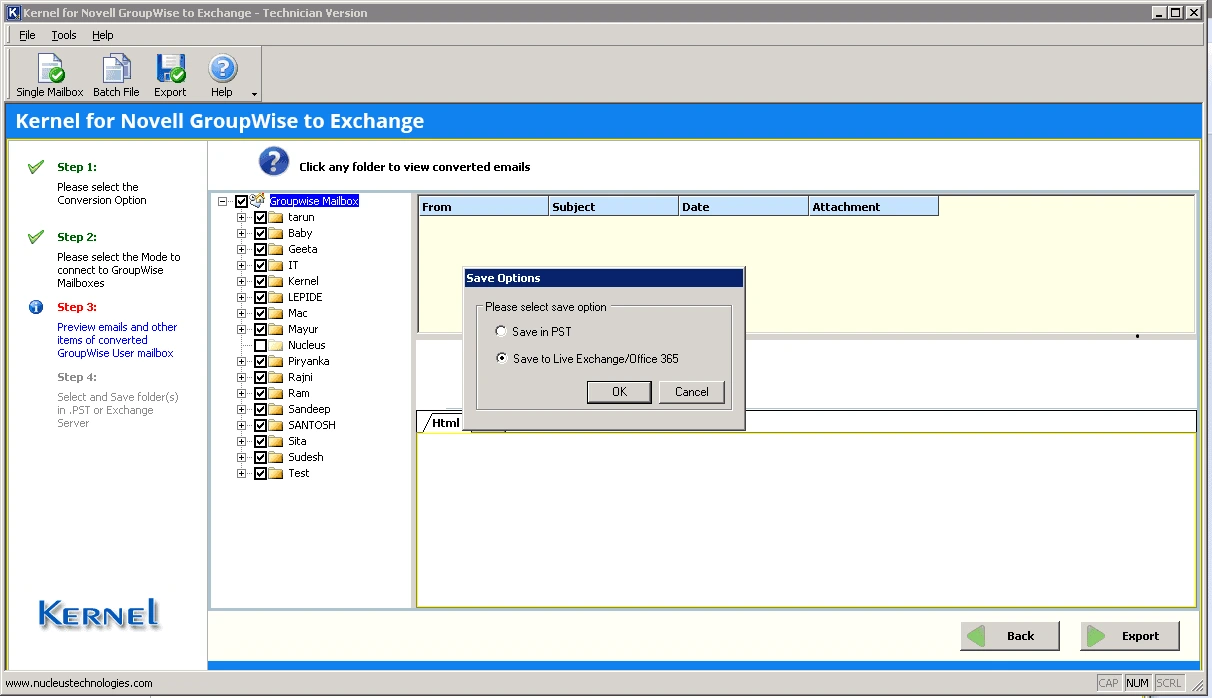
Task: Click the Sudesh folder name
Action: pos(306,457)
